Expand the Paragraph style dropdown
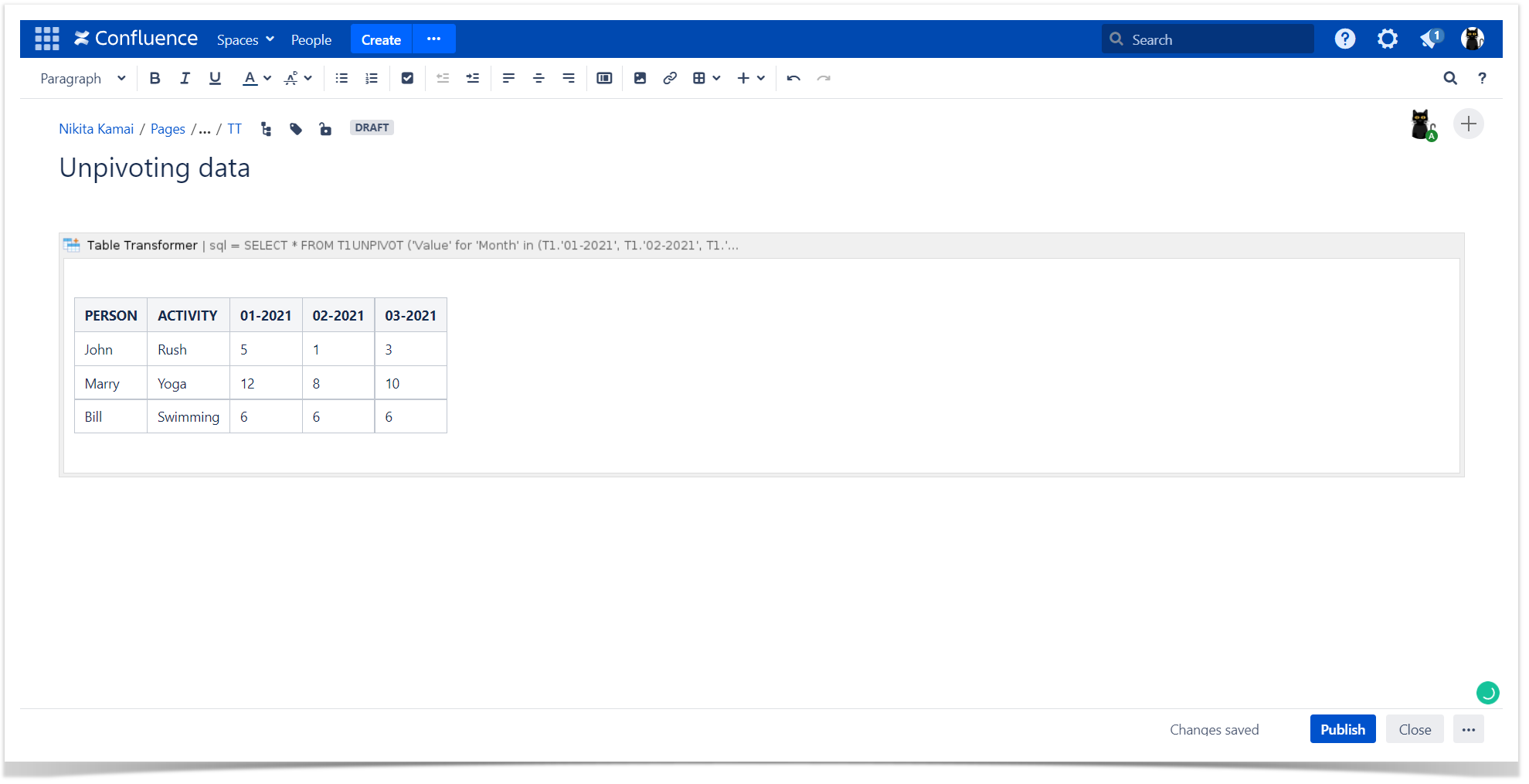Image resolution: width=1529 pixels, height=784 pixels. click(83, 78)
